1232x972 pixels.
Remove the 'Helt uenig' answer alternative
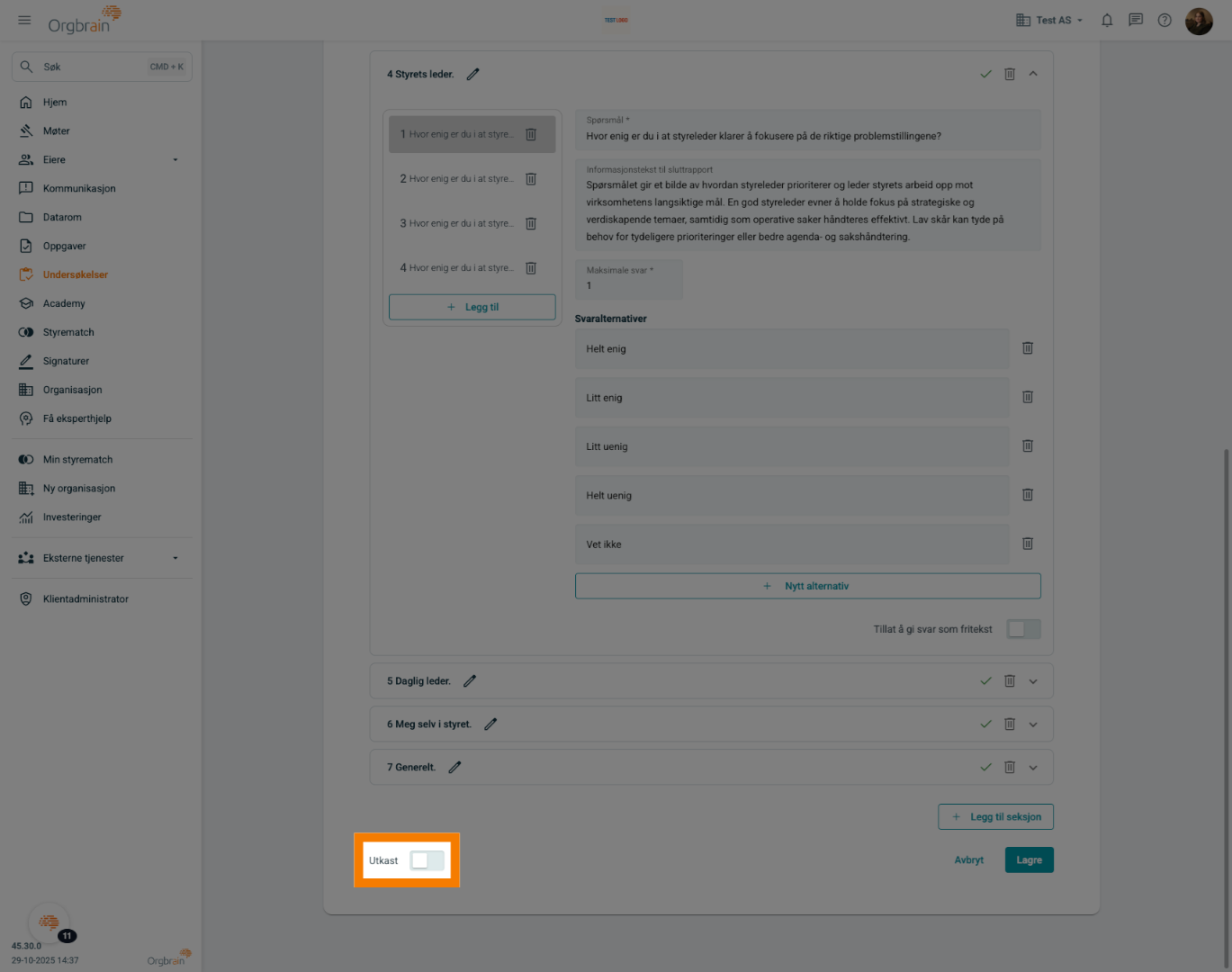pyautogui.click(x=1028, y=495)
